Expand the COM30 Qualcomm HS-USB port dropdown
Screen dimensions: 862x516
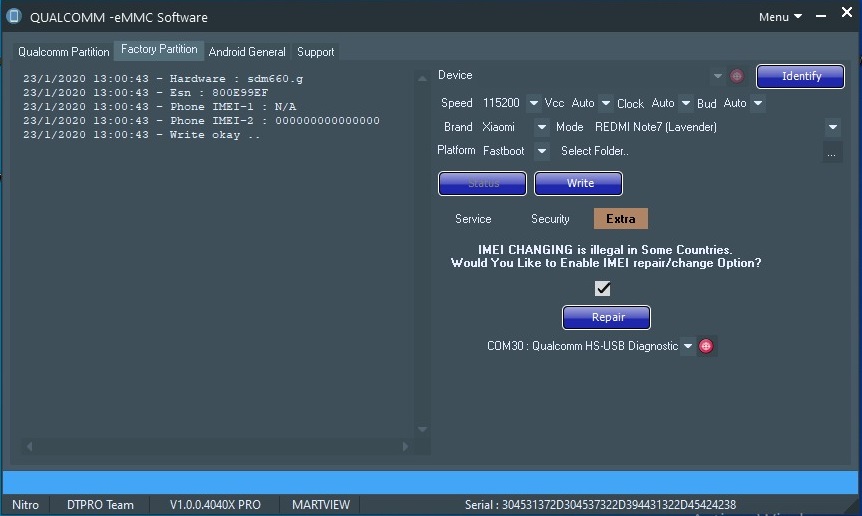(688, 346)
